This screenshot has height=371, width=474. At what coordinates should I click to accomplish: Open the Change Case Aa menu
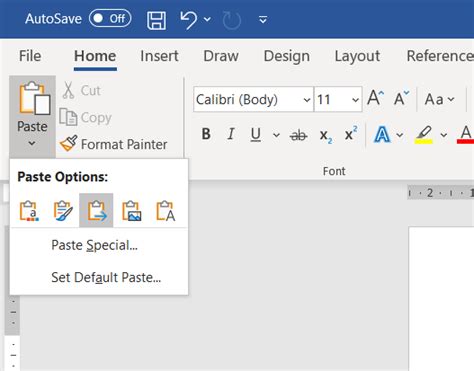[x=439, y=99]
